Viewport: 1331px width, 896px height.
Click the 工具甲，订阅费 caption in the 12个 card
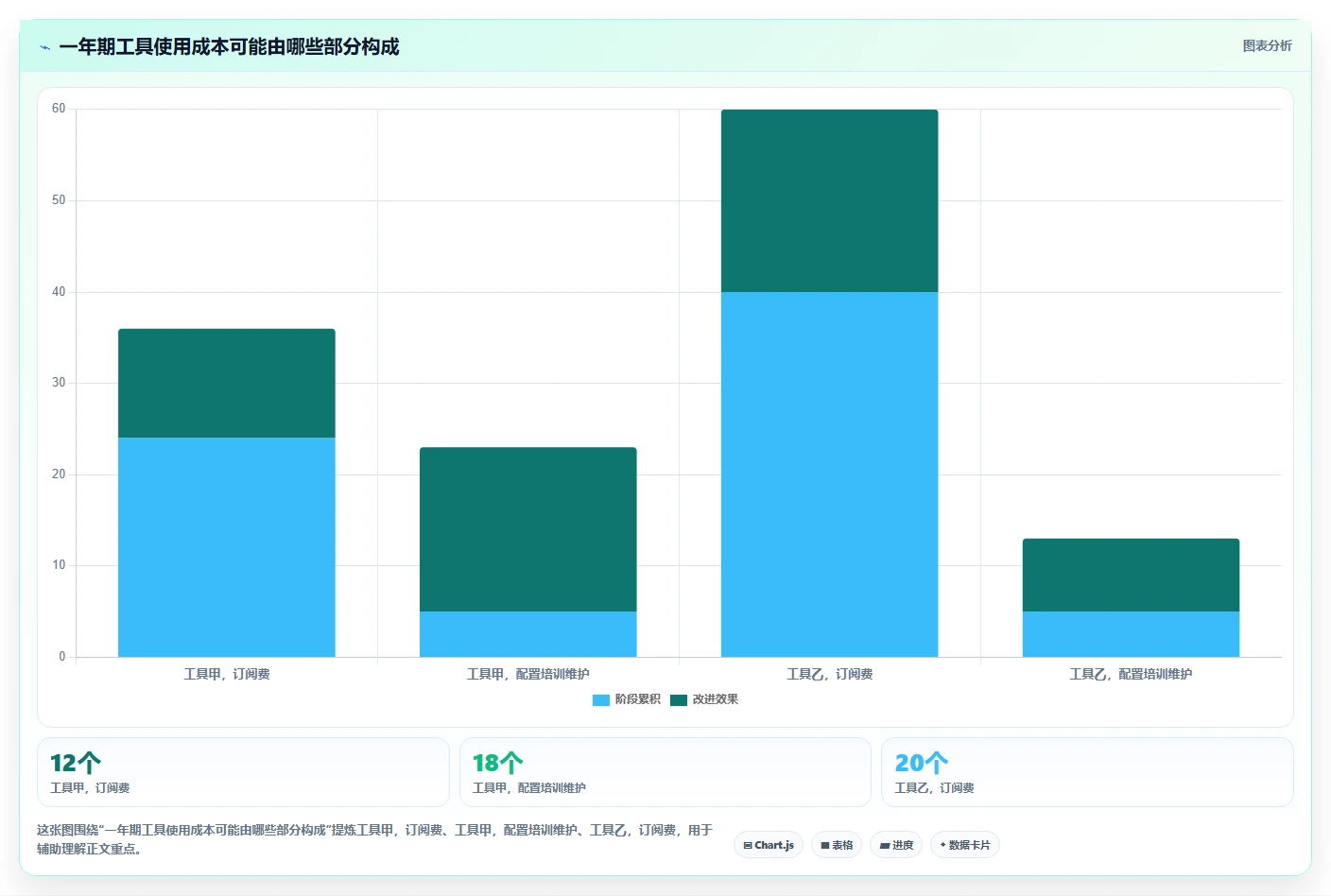click(x=90, y=788)
